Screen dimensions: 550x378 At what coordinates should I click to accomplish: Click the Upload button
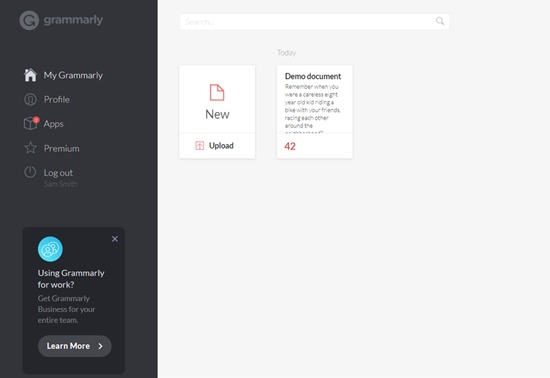click(x=217, y=146)
